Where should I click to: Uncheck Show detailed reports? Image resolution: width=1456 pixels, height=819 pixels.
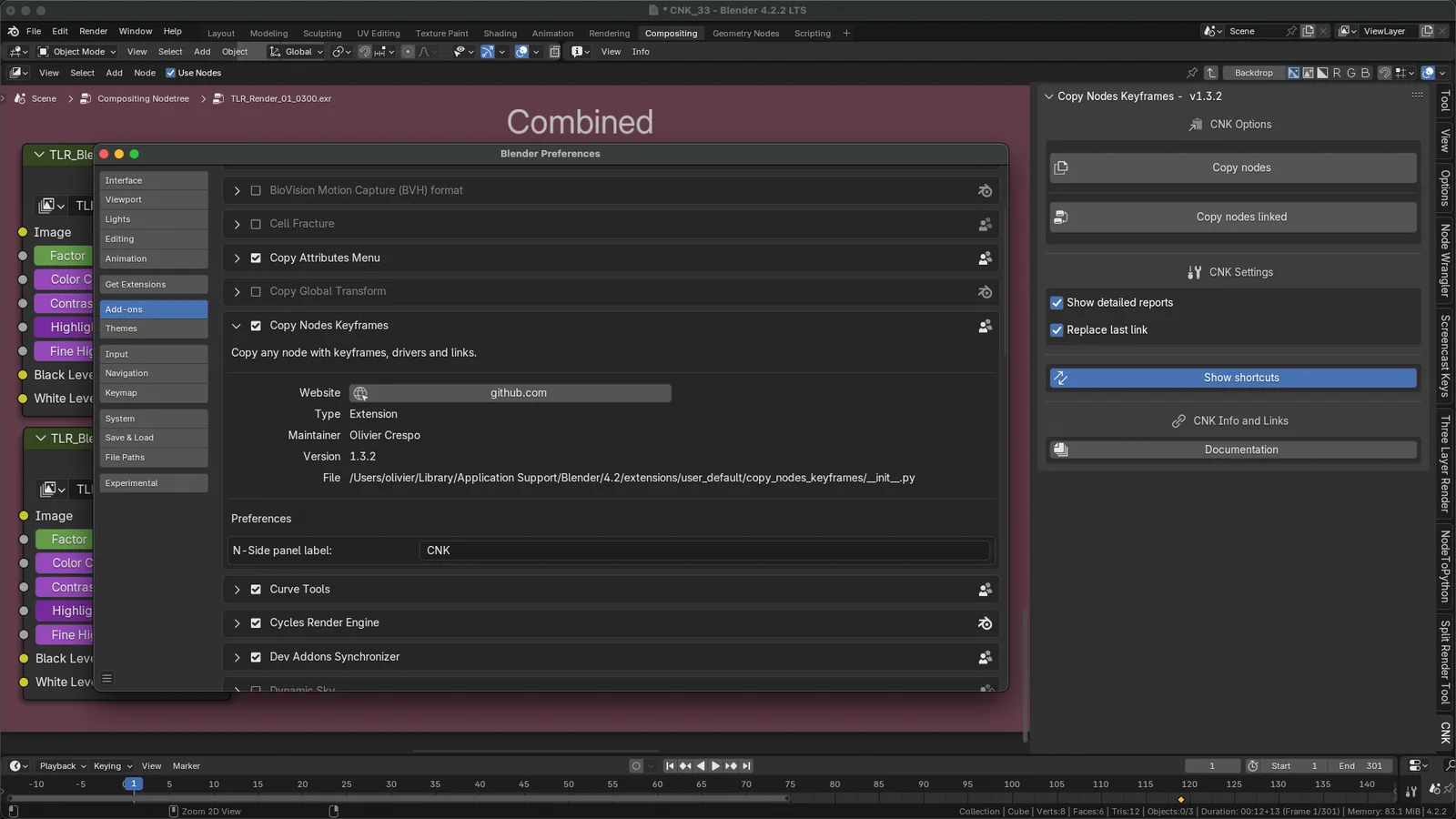click(x=1057, y=302)
